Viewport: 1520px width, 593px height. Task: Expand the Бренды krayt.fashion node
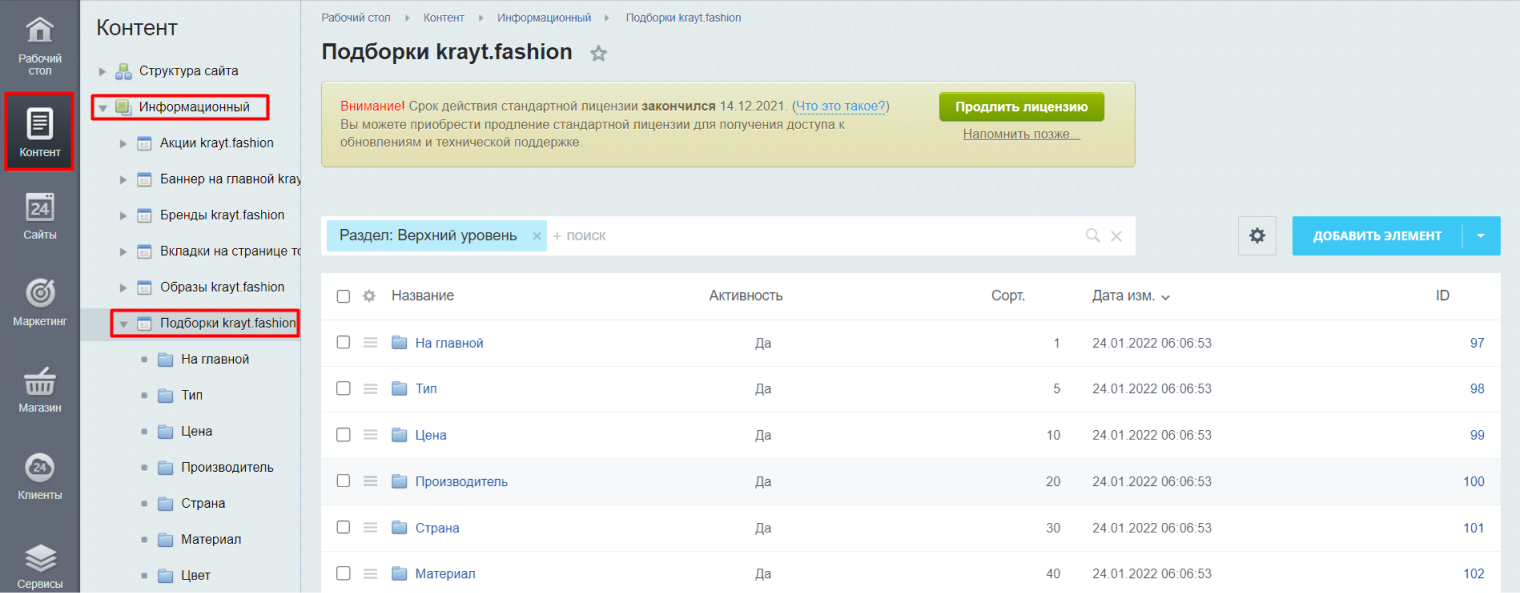coord(123,215)
